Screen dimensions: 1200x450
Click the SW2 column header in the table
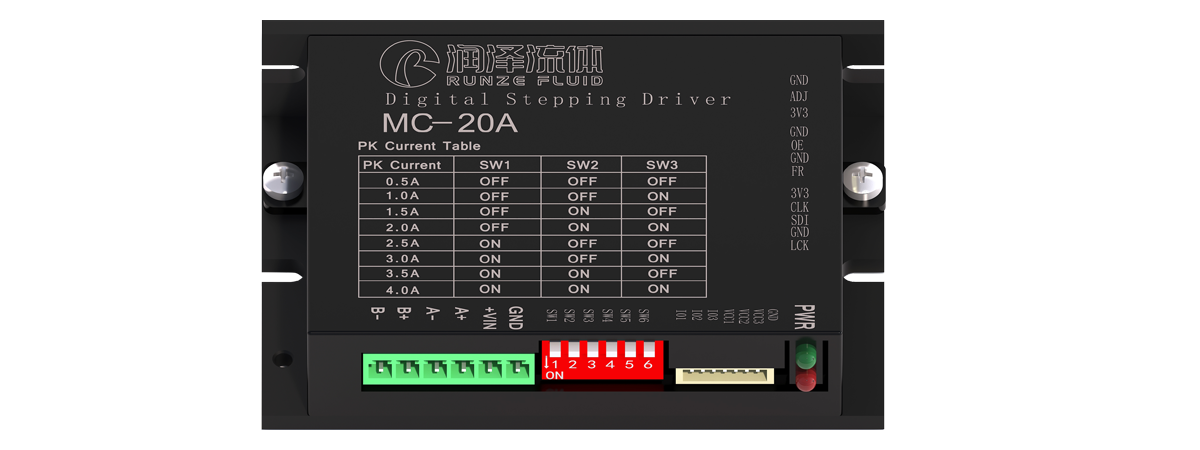582,165
